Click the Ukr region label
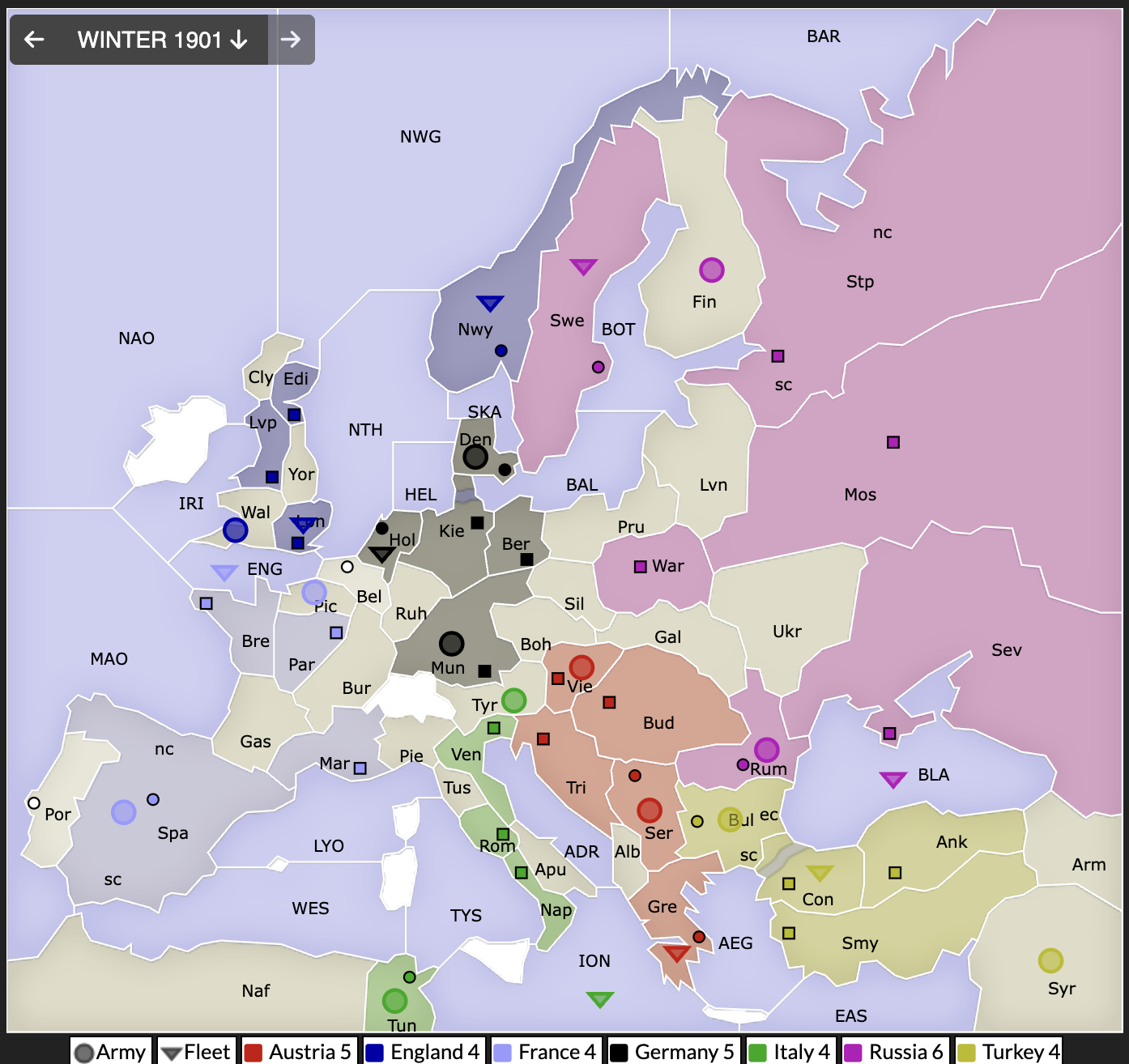Image resolution: width=1129 pixels, height=1064 pixels. [x=786, y=631]
